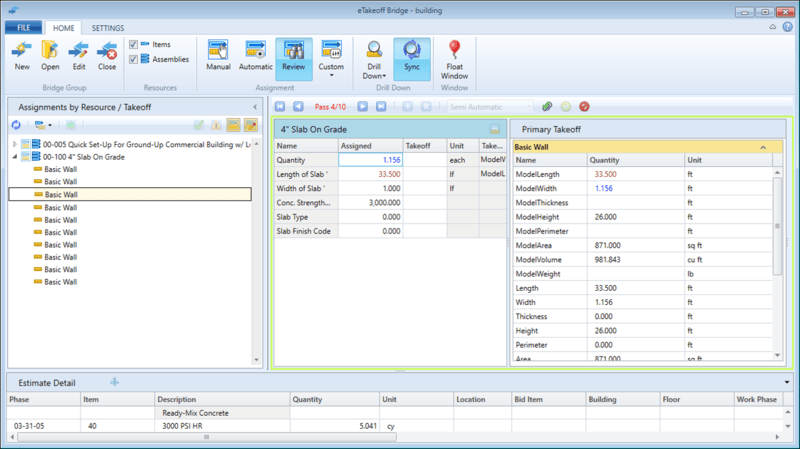Click the Description column header in Estimate Detail
The width and height of the screenshot is (800, 449).
[x=222, y=400]
